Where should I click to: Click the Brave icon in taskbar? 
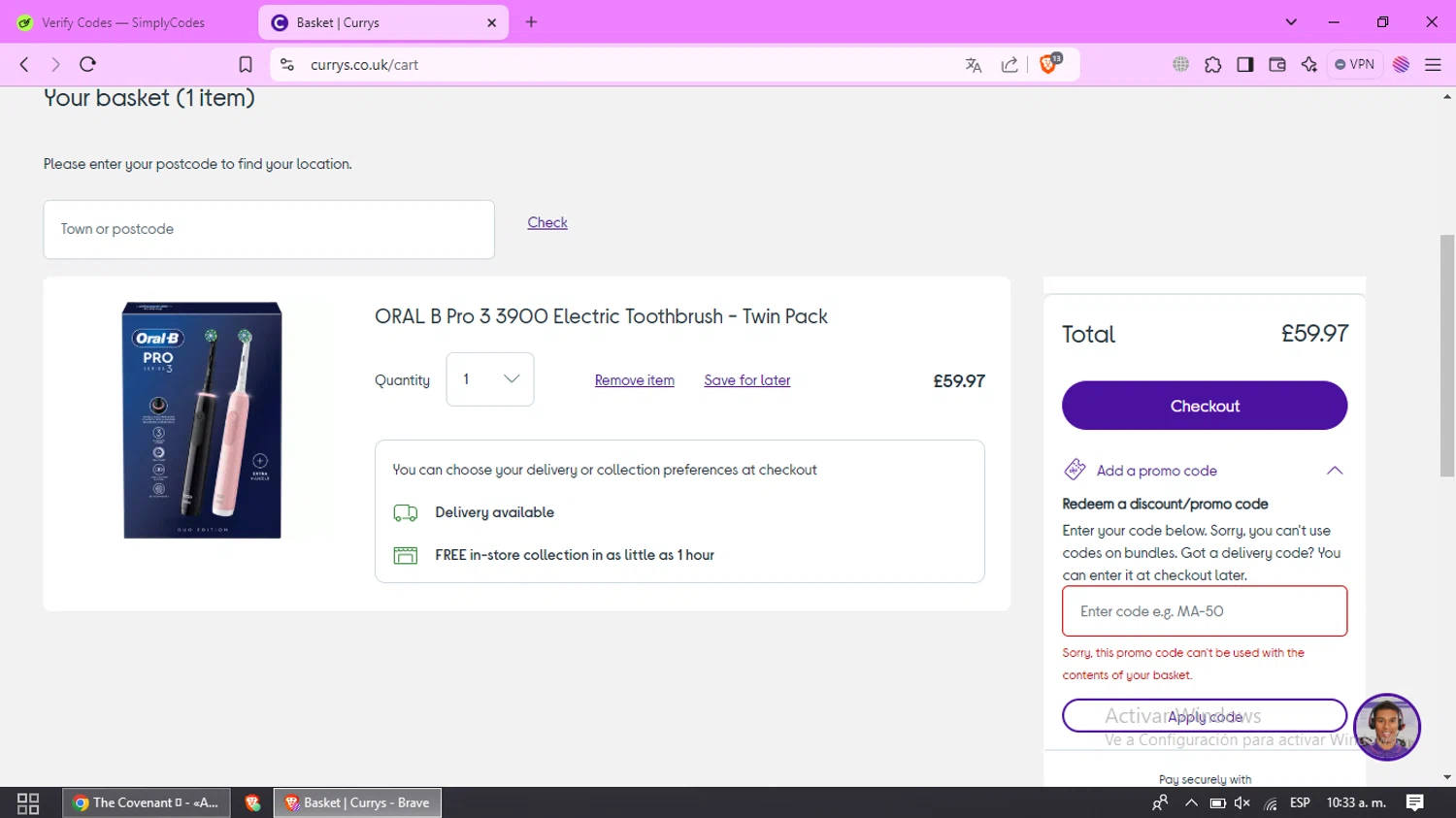click(x=252, y=802)
